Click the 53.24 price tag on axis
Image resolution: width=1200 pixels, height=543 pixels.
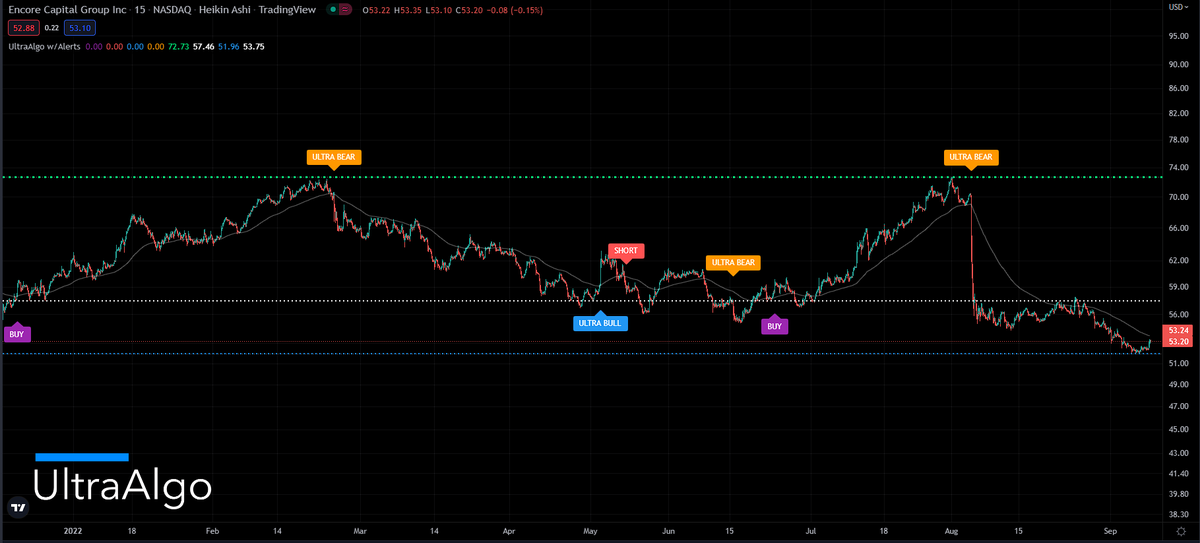(1177, 331)
